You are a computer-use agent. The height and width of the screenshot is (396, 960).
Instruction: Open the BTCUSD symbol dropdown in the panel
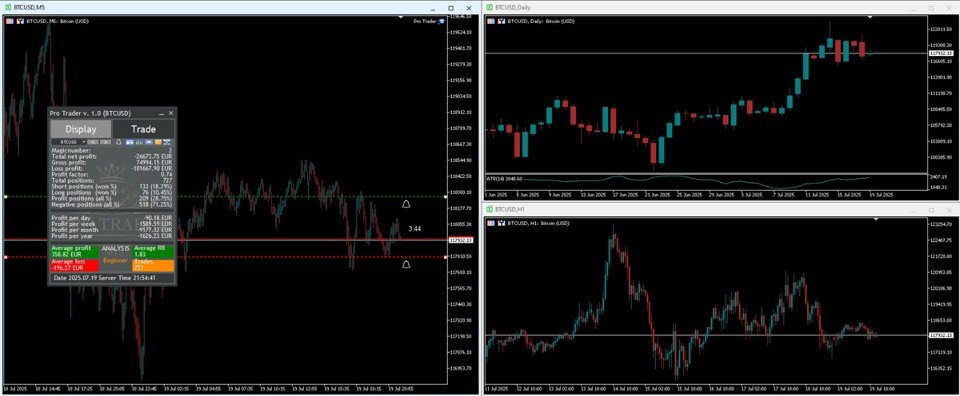pyautogui.click(x=69, y=142)
